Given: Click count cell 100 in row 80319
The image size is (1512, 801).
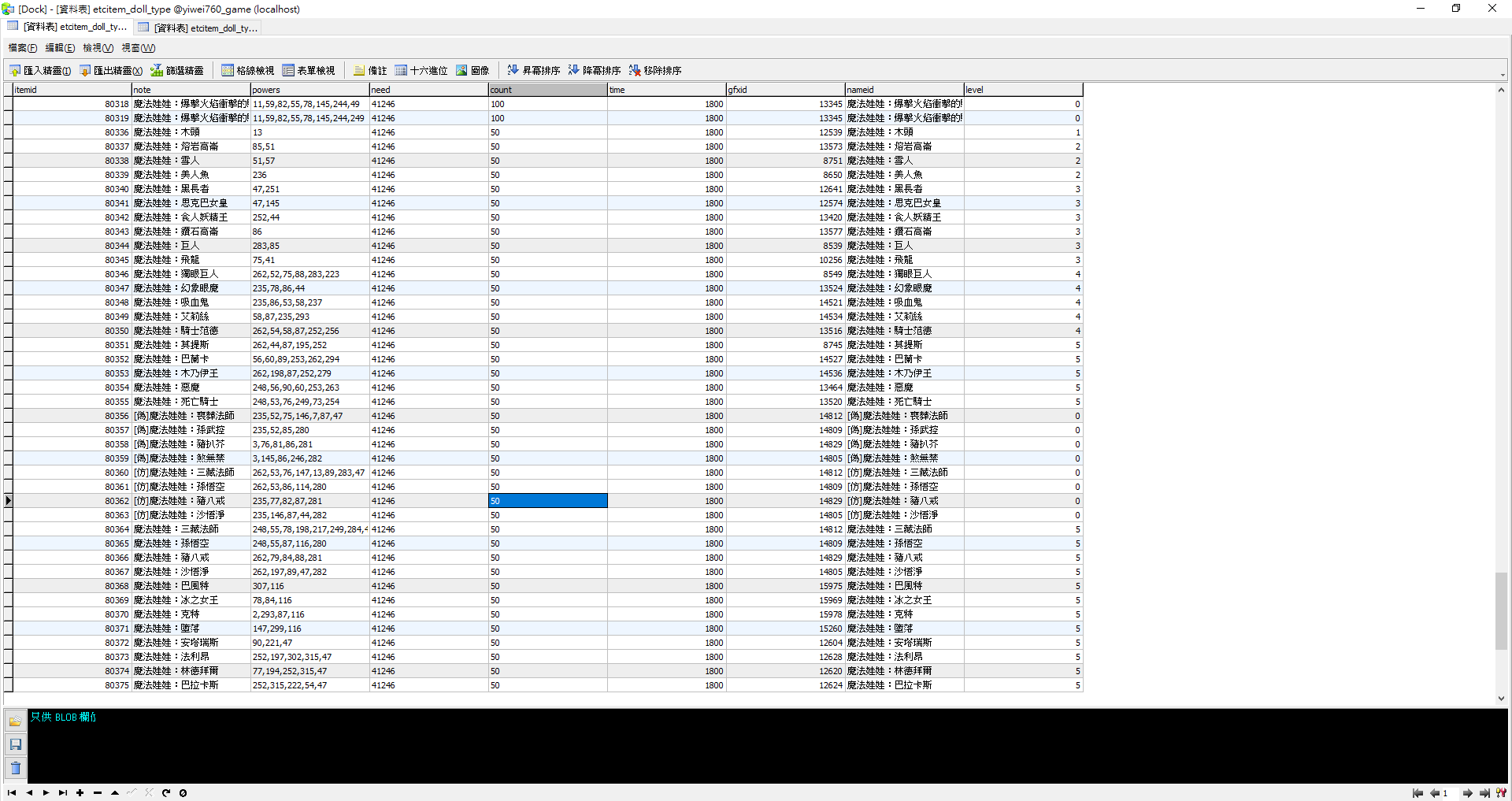Looking at the screenshot, I should 547,118.
